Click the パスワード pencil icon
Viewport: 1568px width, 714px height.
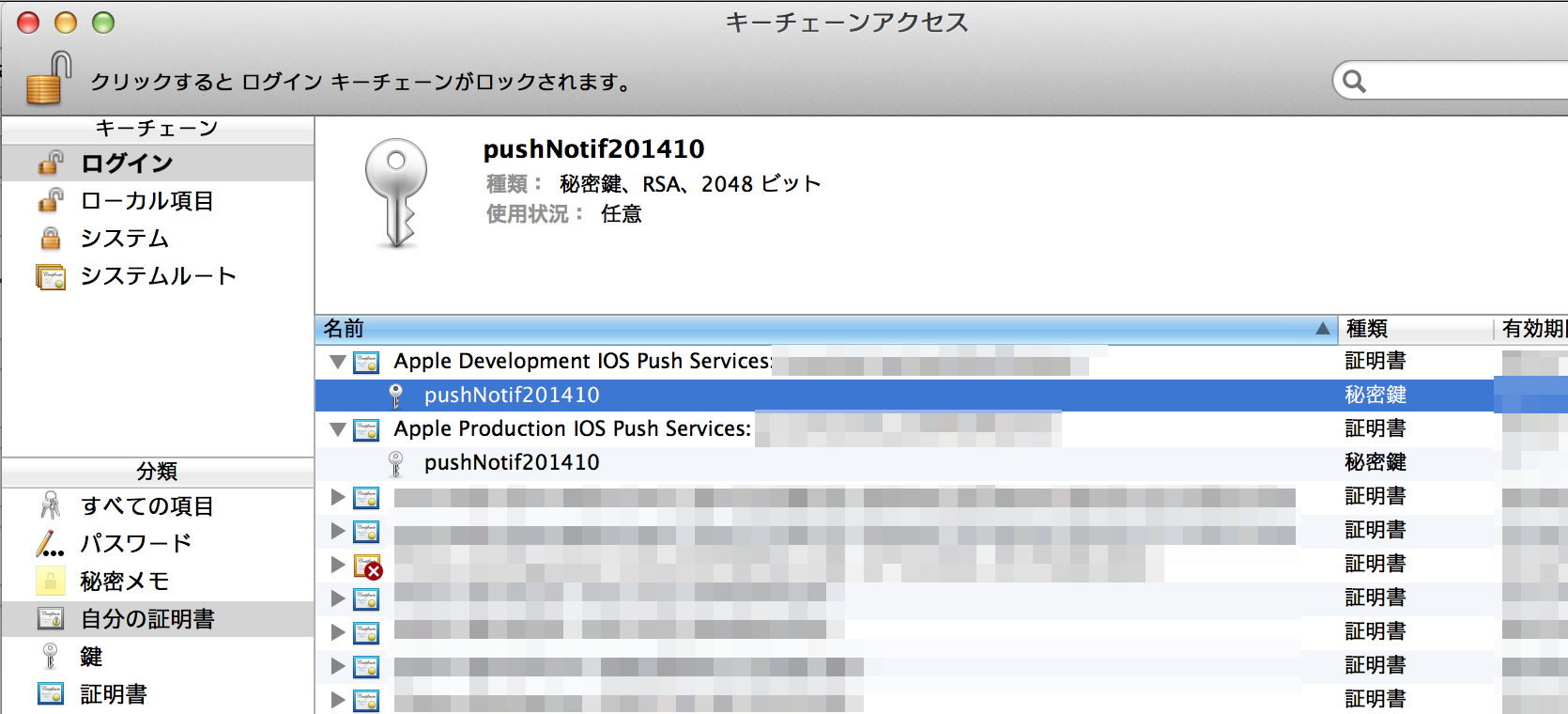coord(50,543)
